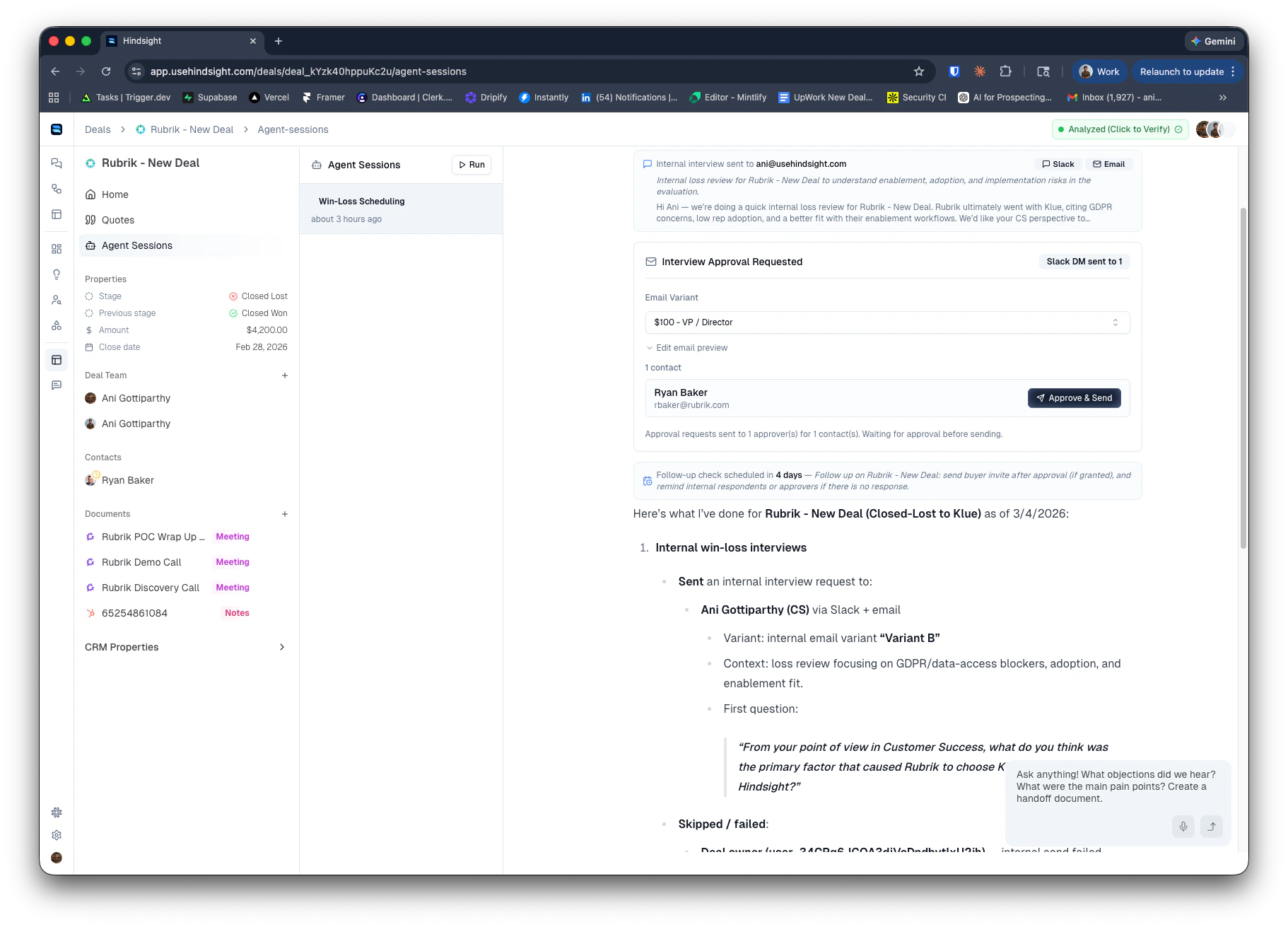Open the settings gear in left rail

[57, 835]
